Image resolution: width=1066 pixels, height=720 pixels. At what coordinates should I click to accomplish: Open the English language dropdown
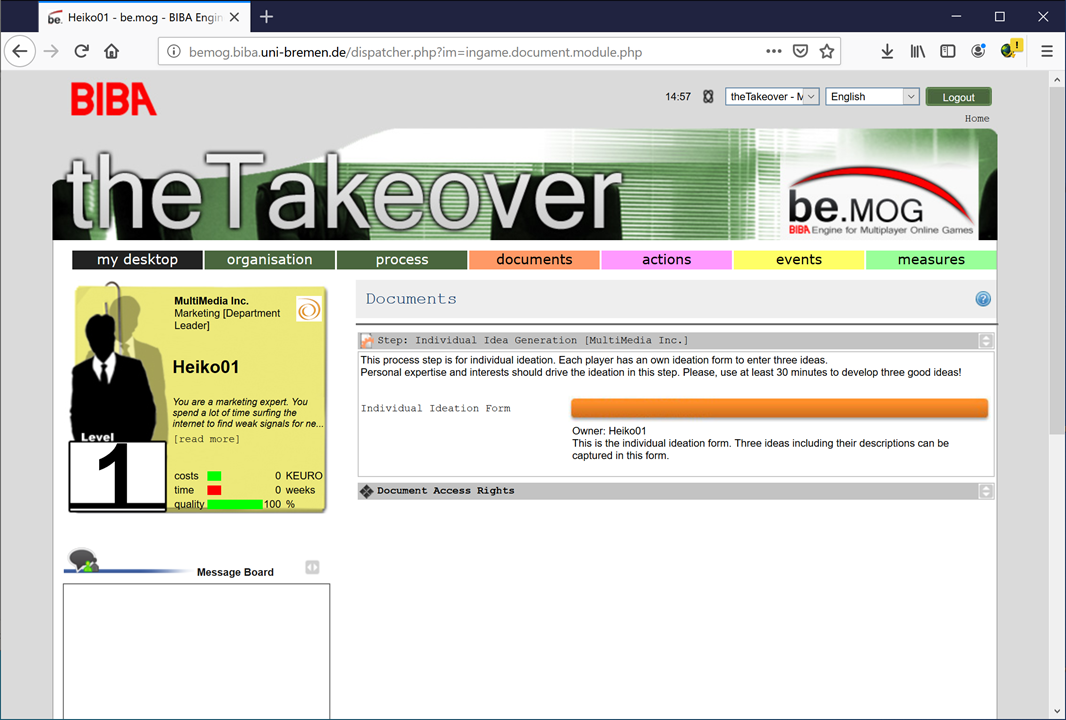pos(872,97)
